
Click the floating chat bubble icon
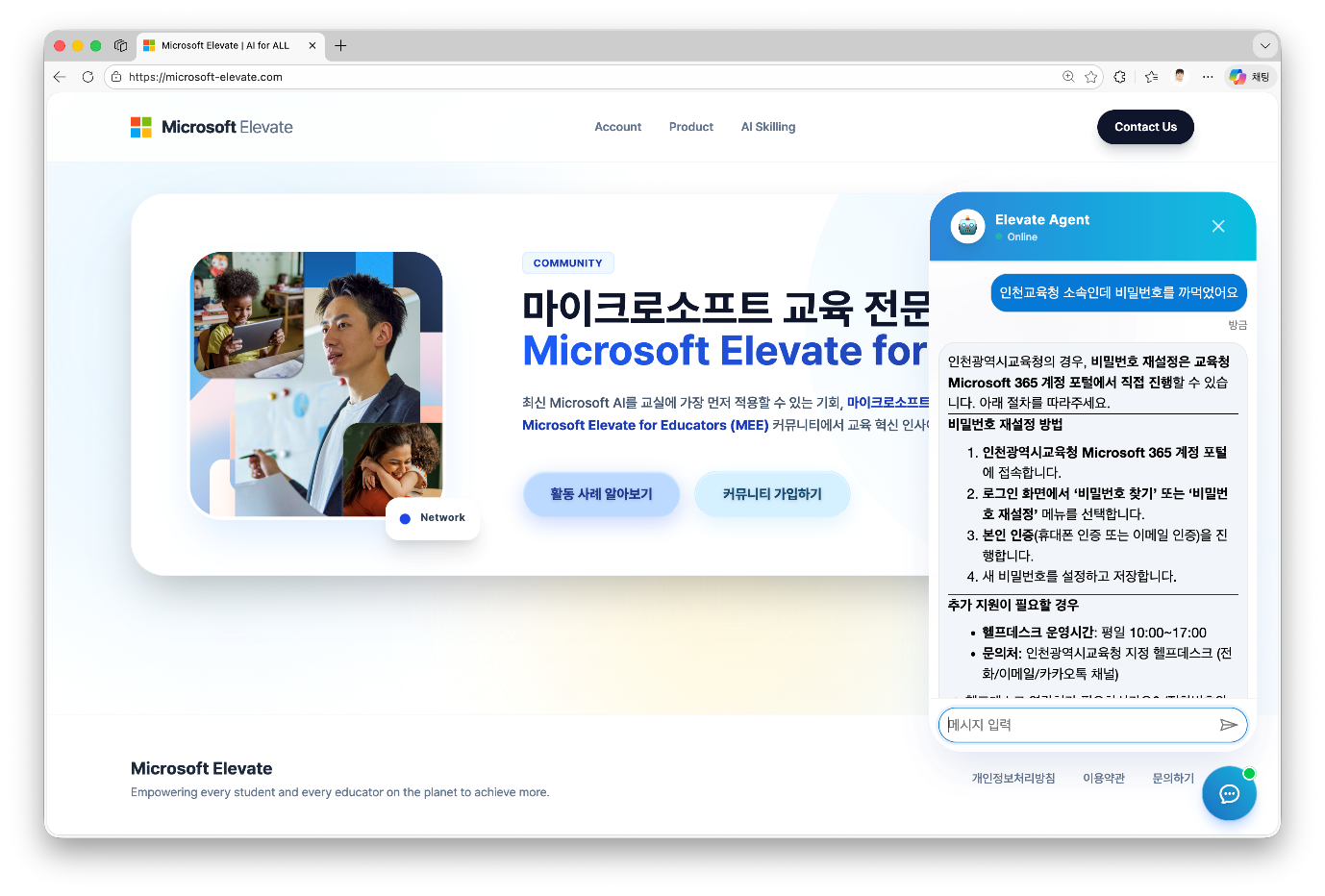[1229, 793]
